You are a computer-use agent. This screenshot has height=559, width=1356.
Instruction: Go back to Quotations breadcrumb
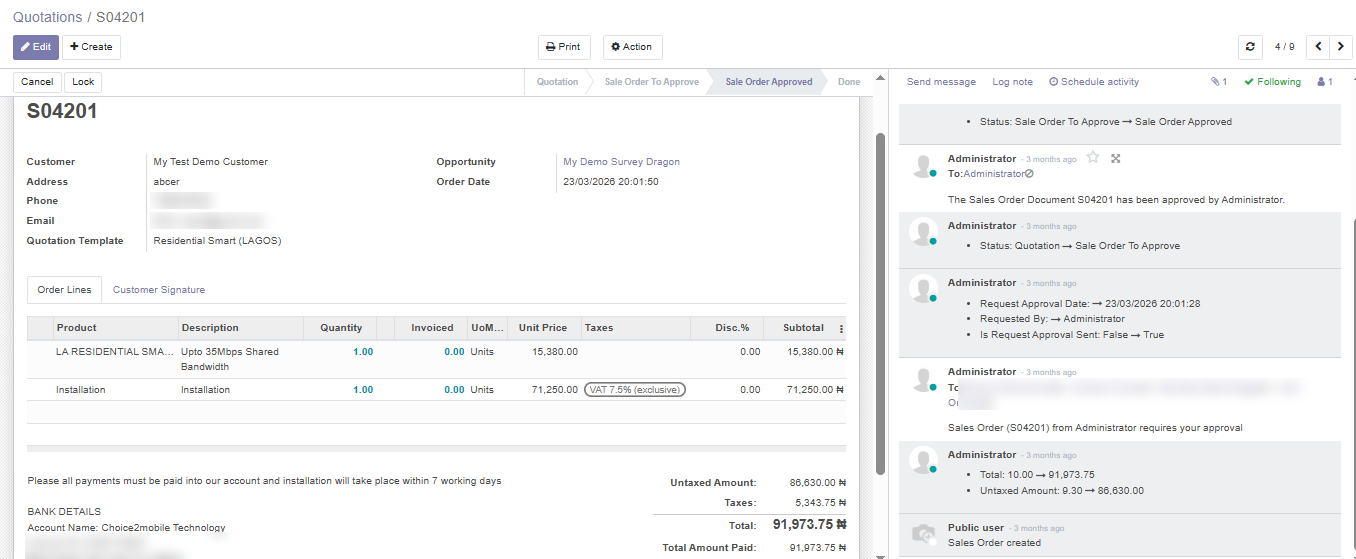pos(47,17)
